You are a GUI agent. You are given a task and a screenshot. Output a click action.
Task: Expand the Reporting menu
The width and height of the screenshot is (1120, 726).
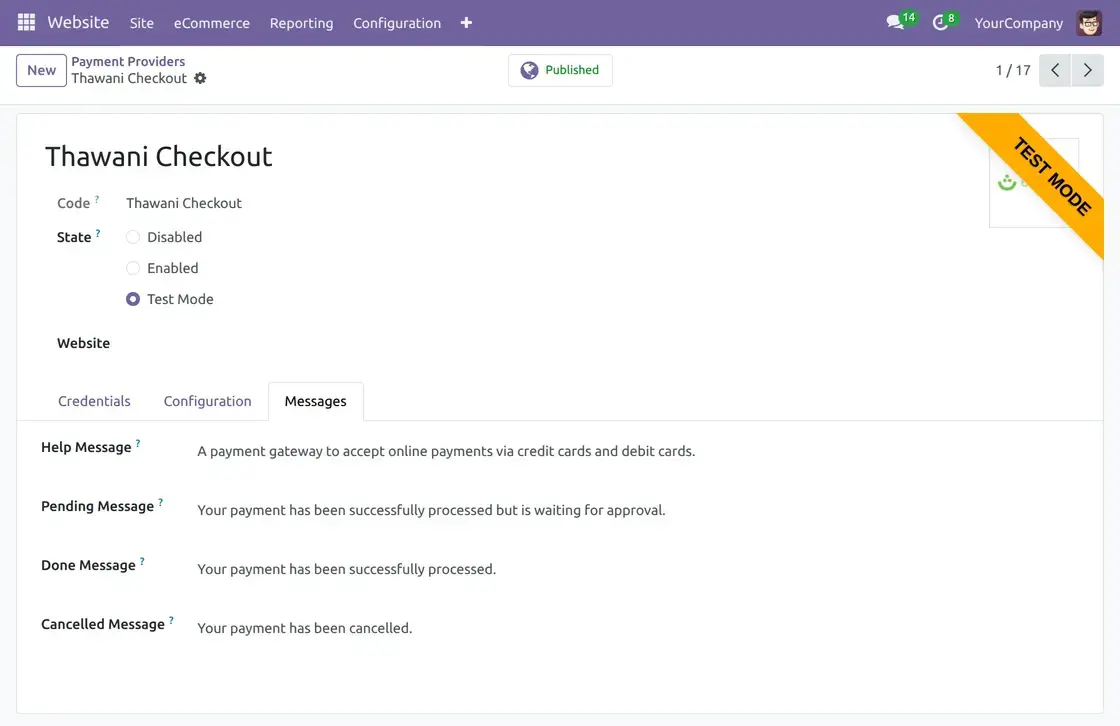[x=301, y=23]
